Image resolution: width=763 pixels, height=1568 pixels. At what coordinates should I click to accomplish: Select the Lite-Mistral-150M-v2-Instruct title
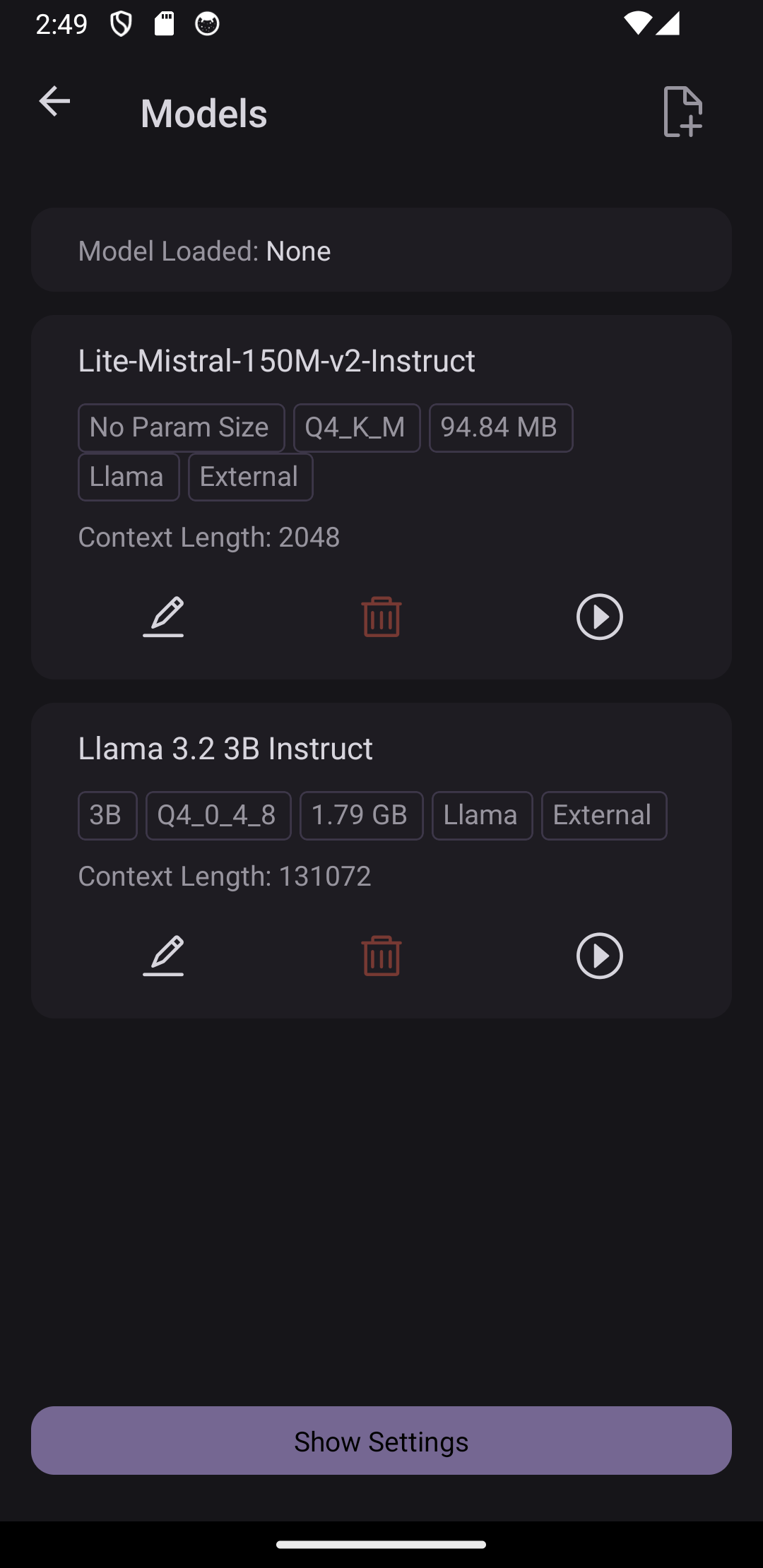[x=276, y=361]
